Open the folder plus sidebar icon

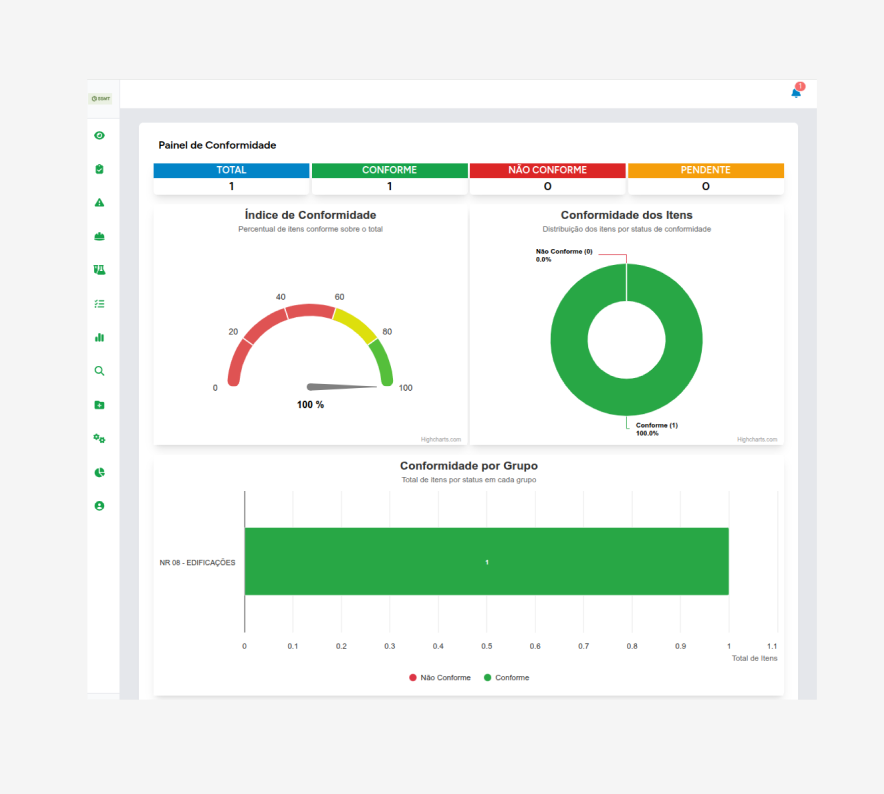coord(99,405)
